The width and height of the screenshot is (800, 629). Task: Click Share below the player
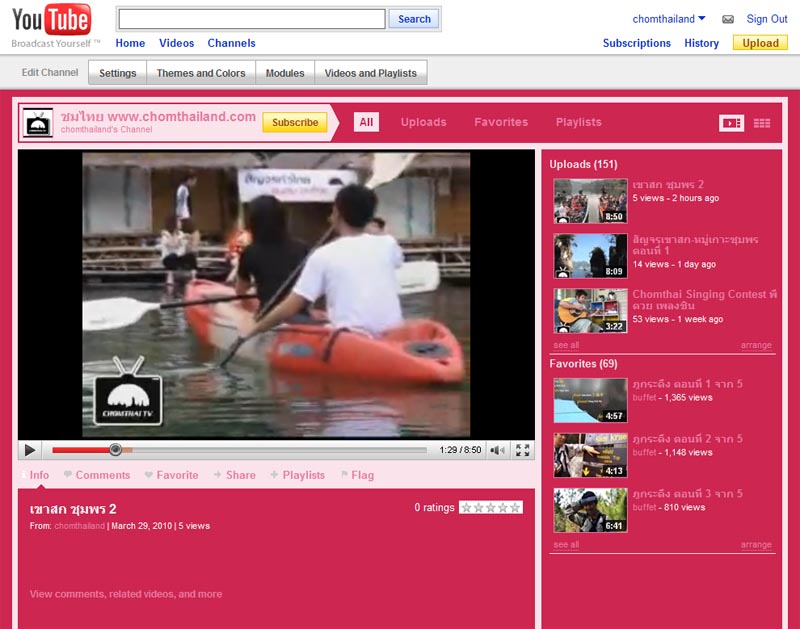(x=235, y=475)
